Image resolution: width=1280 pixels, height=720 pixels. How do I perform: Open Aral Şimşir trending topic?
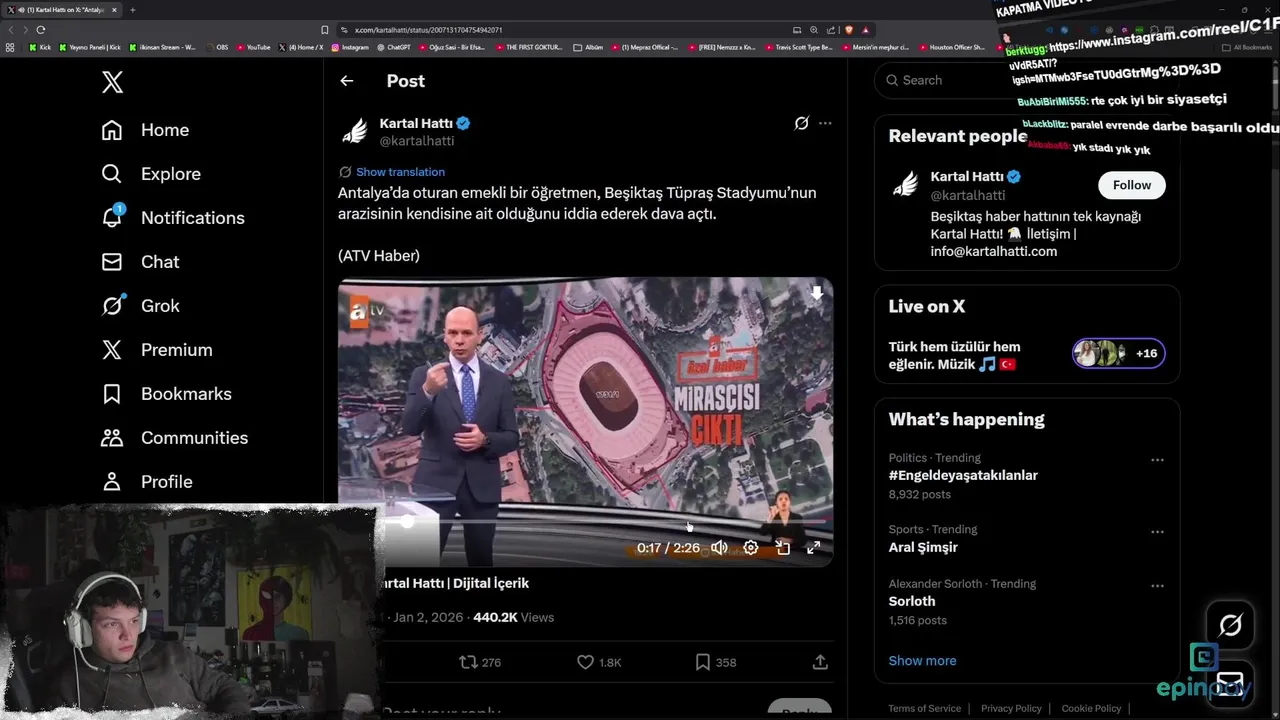[923, 547]
